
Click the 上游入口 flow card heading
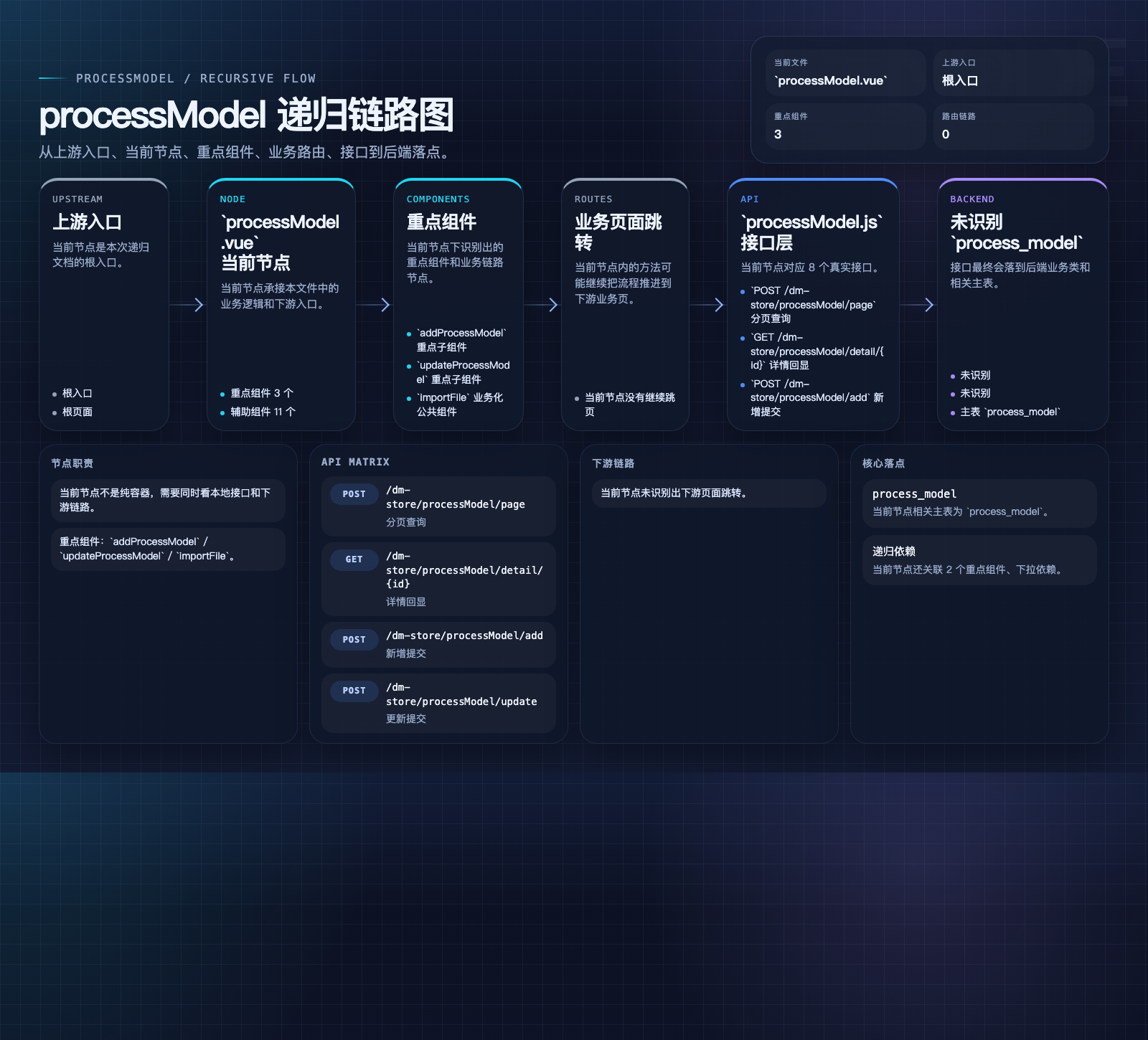coord(87,222)
